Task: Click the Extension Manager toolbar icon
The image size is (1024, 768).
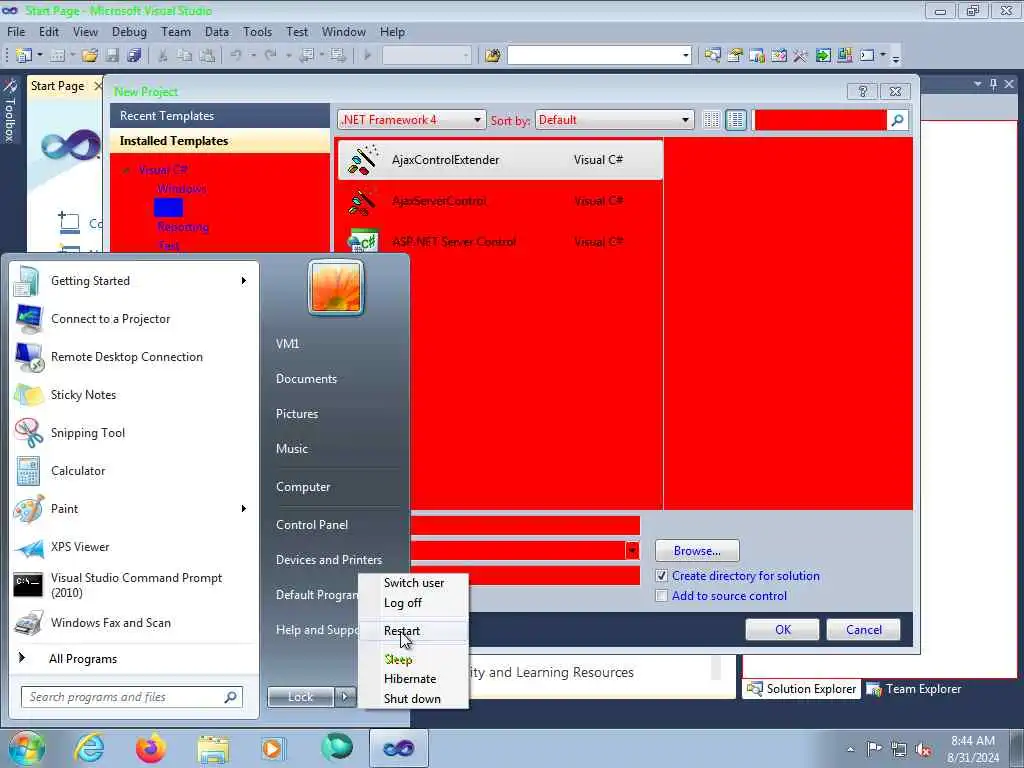Action: click(x=844, y=56)
